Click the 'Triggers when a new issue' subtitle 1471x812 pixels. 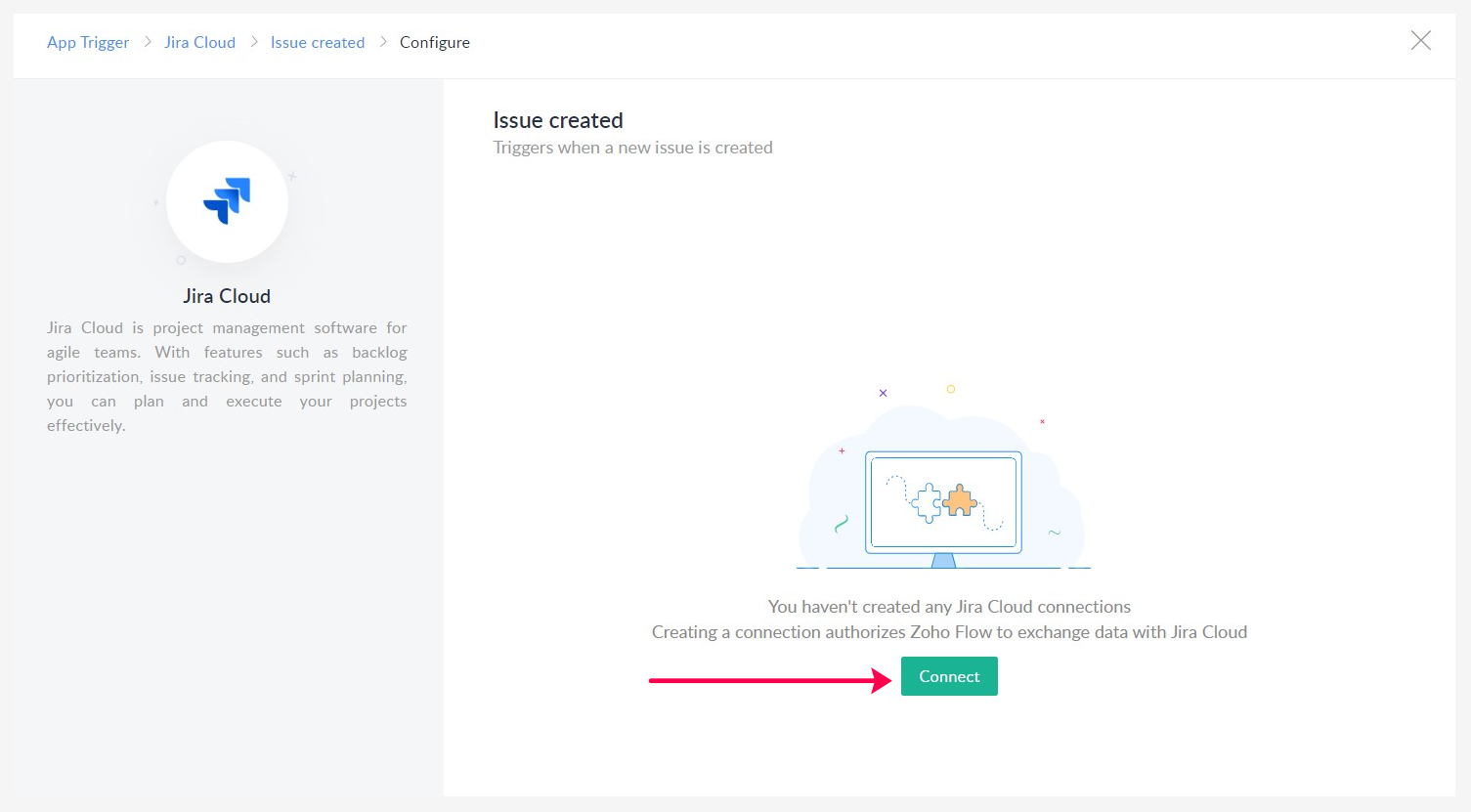pos(632,148)
